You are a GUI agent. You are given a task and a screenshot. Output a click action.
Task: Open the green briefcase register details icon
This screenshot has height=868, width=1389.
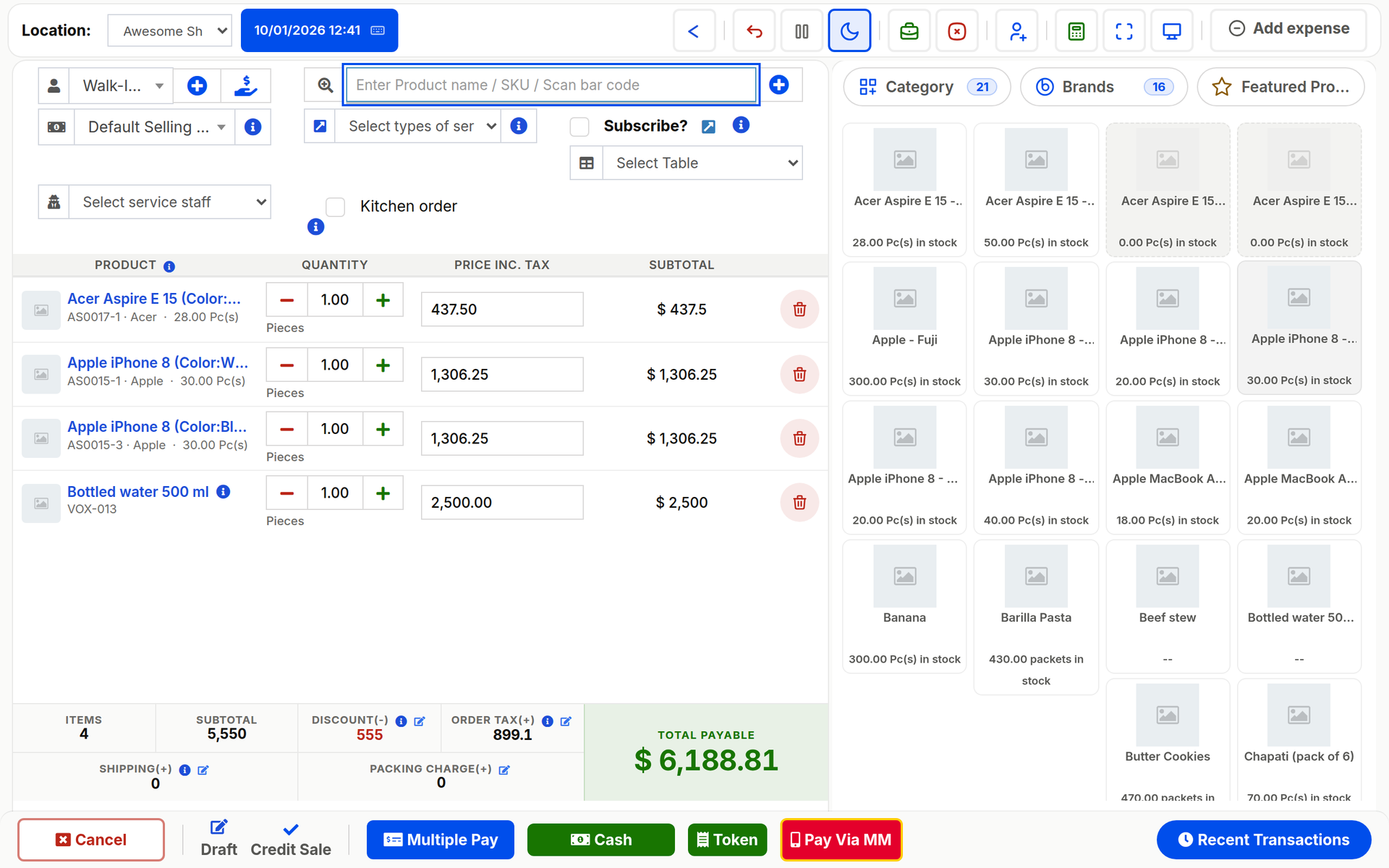pos(909,31)
